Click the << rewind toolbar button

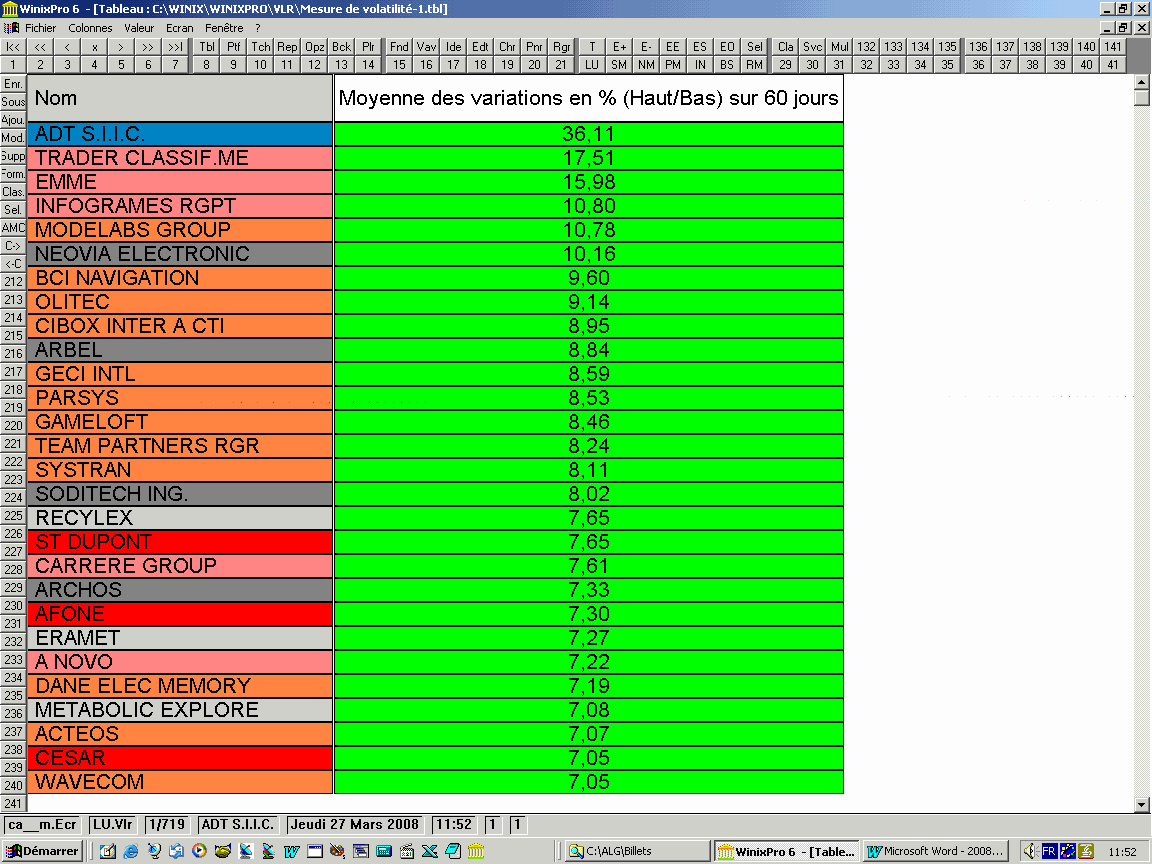[x=40, y=46]
